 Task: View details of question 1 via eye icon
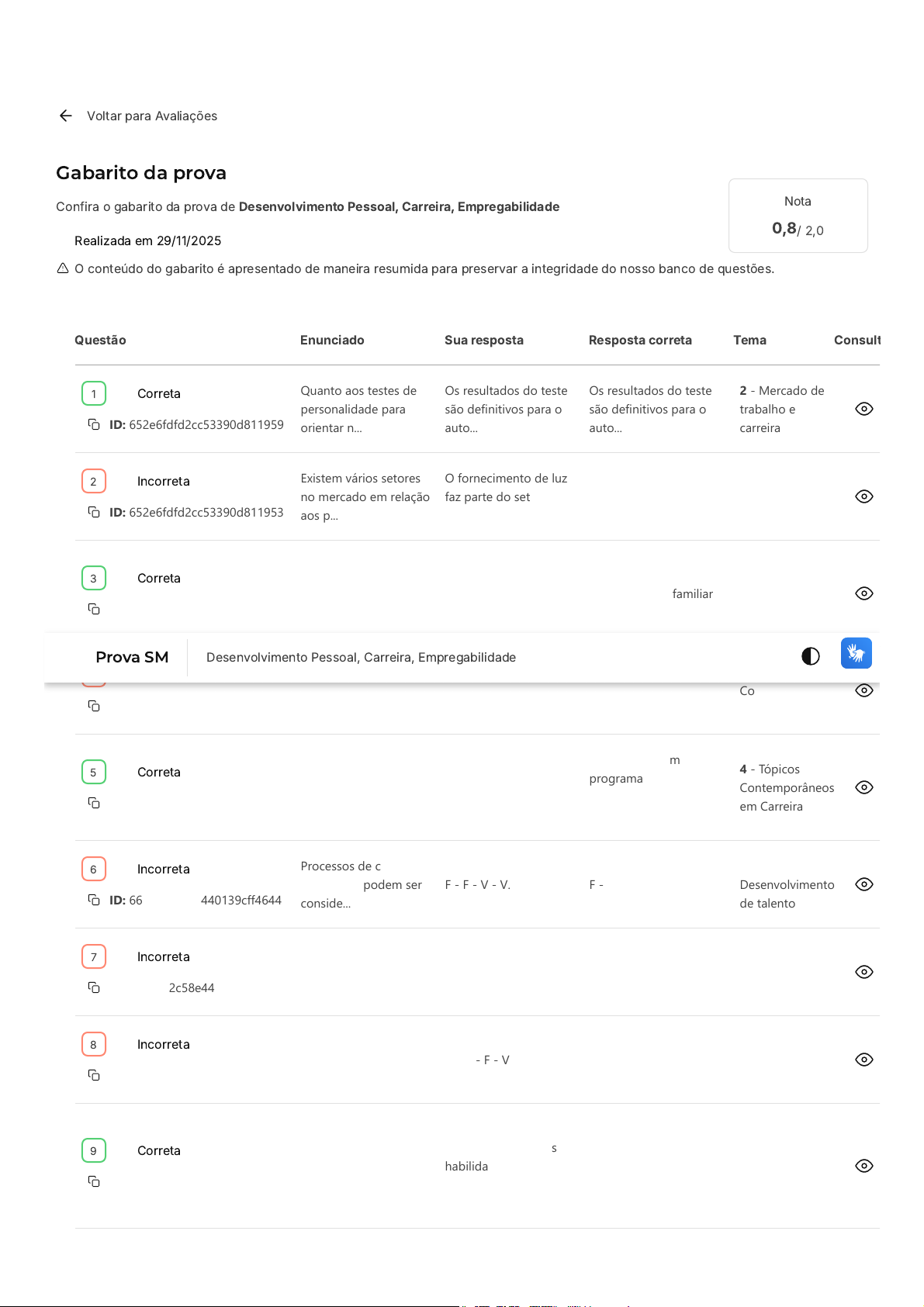pyautogui.click(x=863, y=409)
